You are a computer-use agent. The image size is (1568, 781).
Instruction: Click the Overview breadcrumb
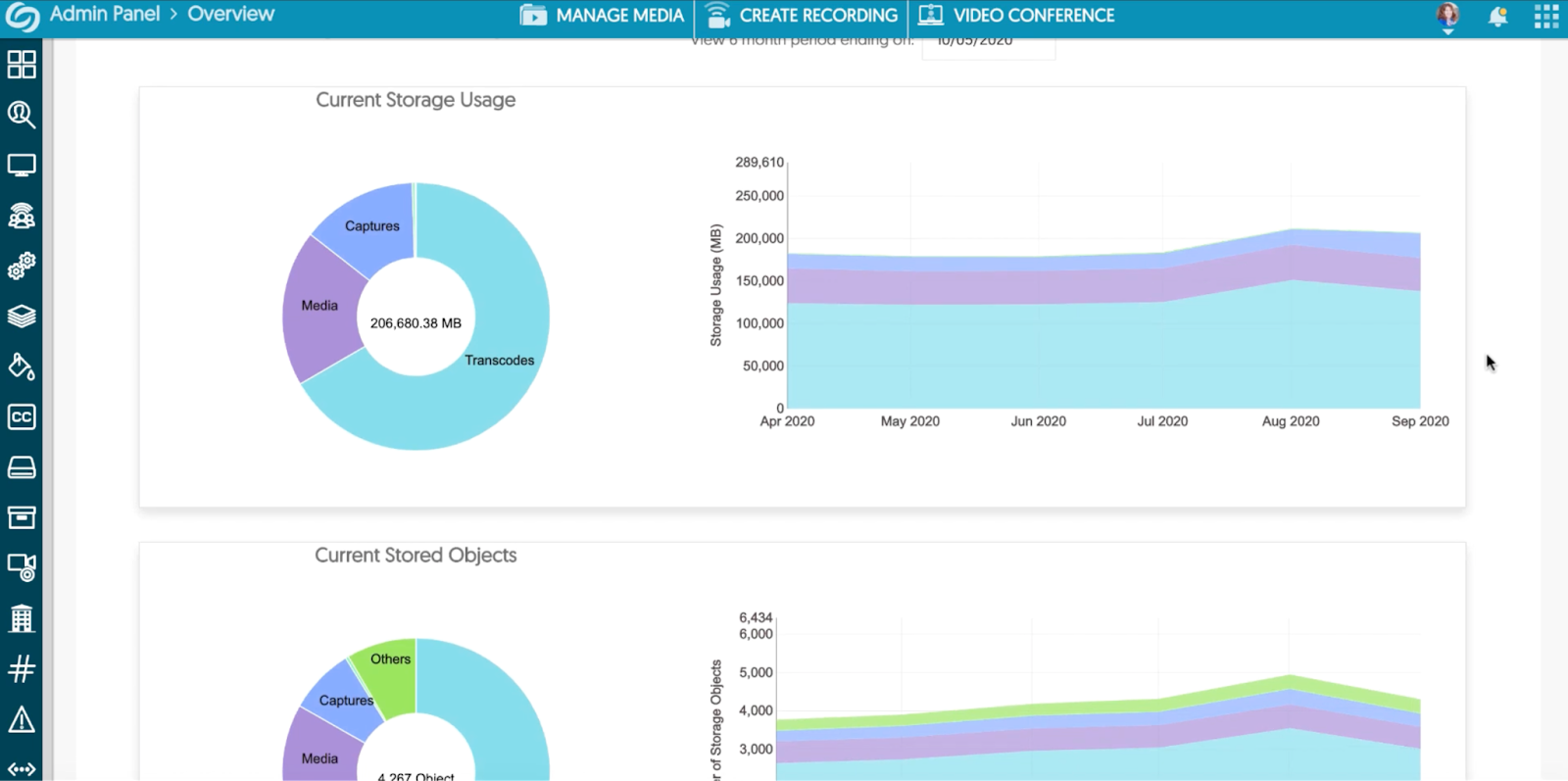(231, 14)
